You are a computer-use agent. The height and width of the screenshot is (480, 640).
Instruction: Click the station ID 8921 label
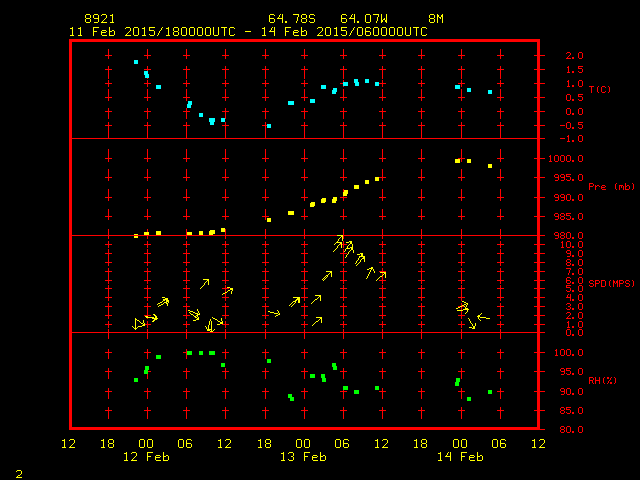click(99, 19)
